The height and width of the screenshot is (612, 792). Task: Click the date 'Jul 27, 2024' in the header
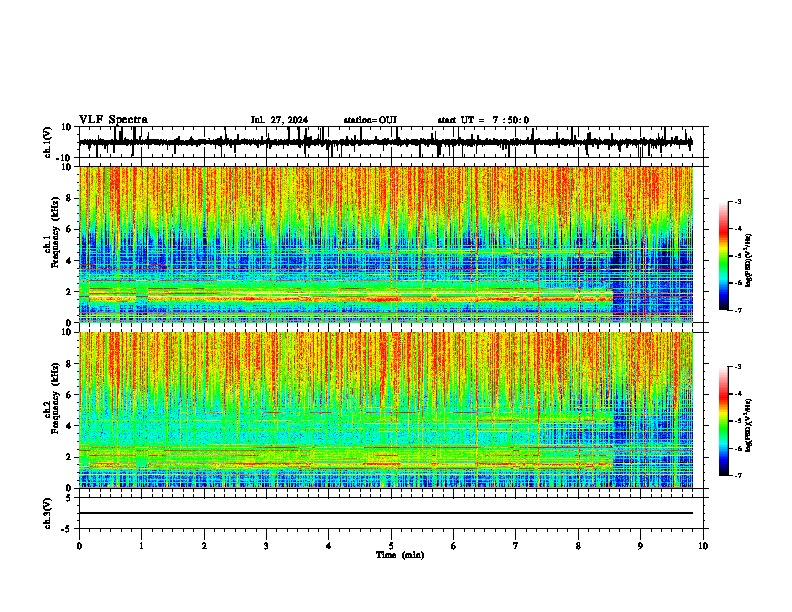[x=279, y=120]
